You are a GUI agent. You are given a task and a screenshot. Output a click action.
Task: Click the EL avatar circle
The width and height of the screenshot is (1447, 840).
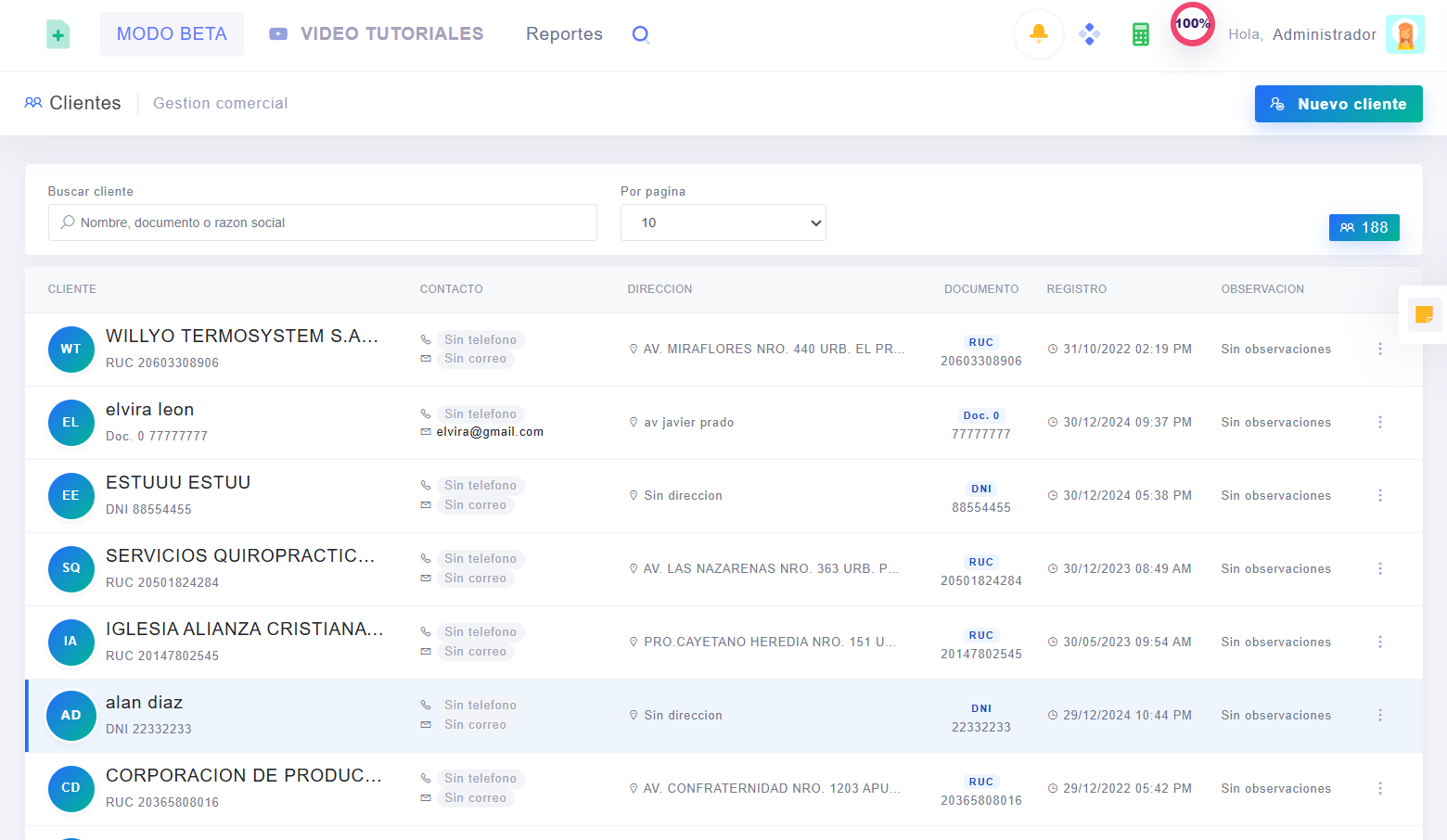point(71,423)
